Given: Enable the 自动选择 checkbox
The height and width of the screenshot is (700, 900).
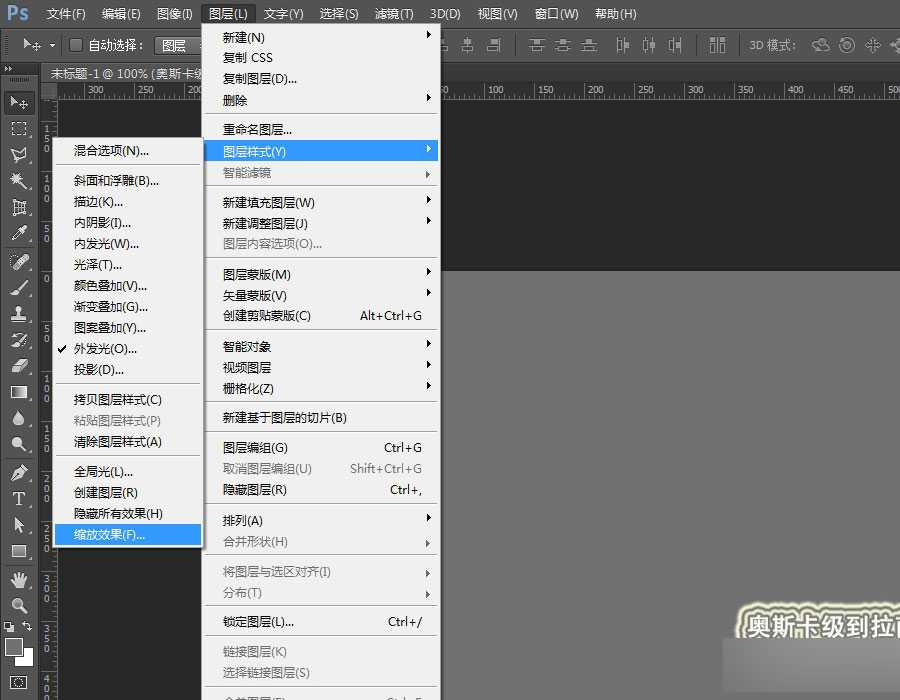Looking at the screenshot, I should pyautogui.click(x=75, y=45).
